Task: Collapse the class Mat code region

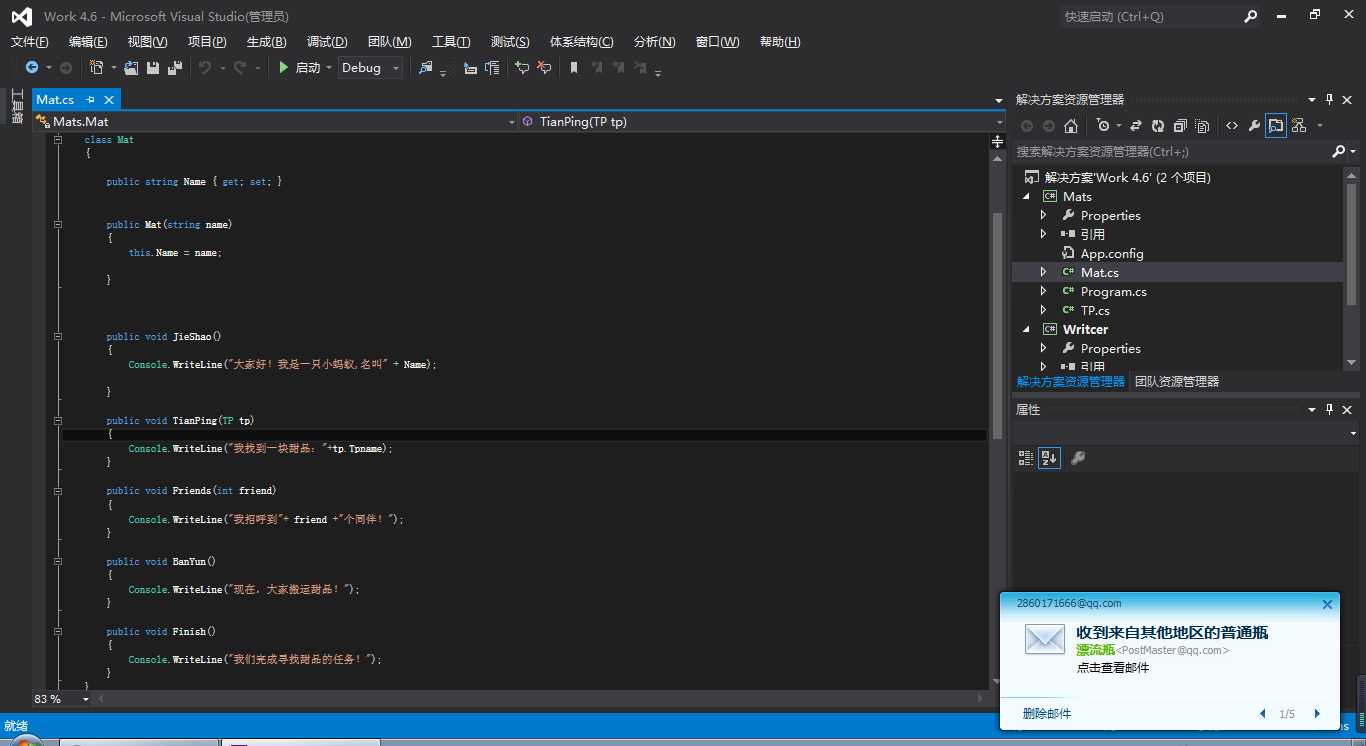Action: (58, 140)
